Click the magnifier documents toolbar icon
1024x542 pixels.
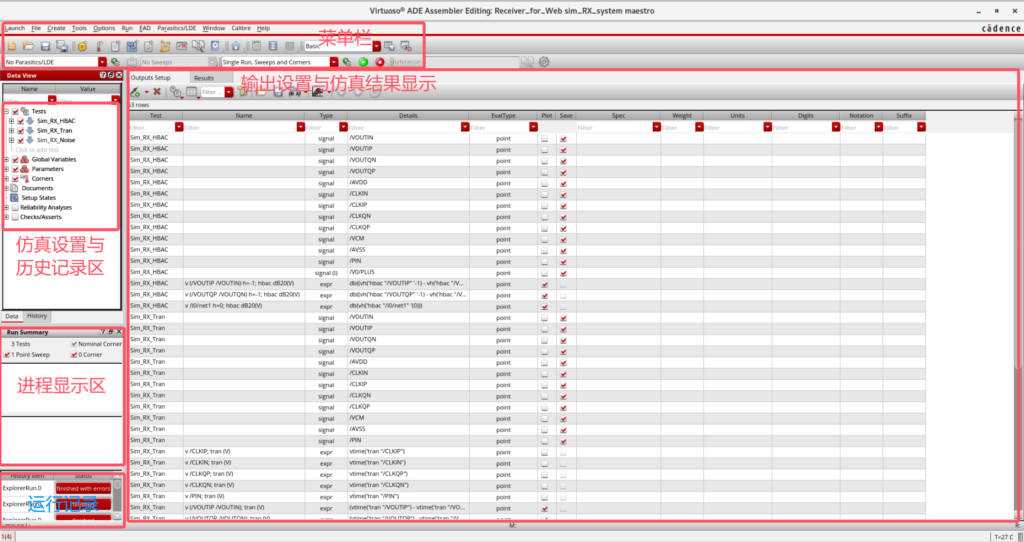click(x=199, y=46)
